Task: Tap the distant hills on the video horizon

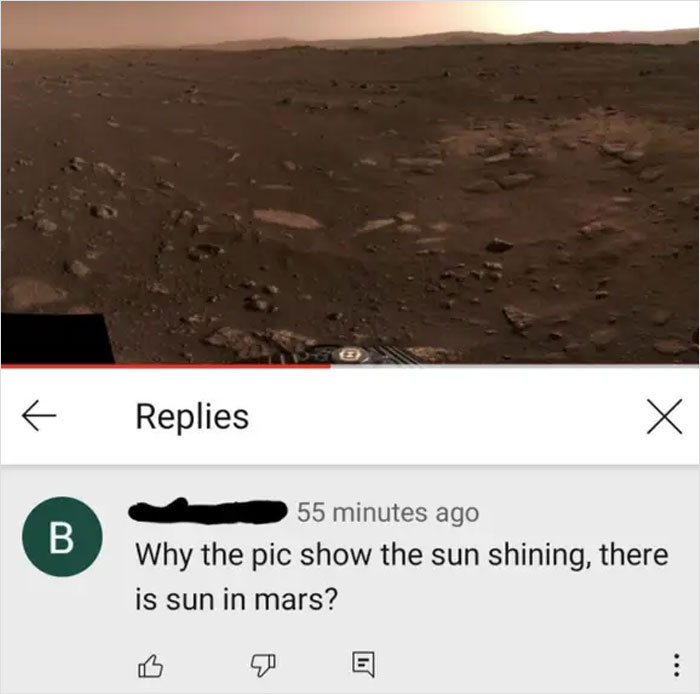Action: click(446, 39)
